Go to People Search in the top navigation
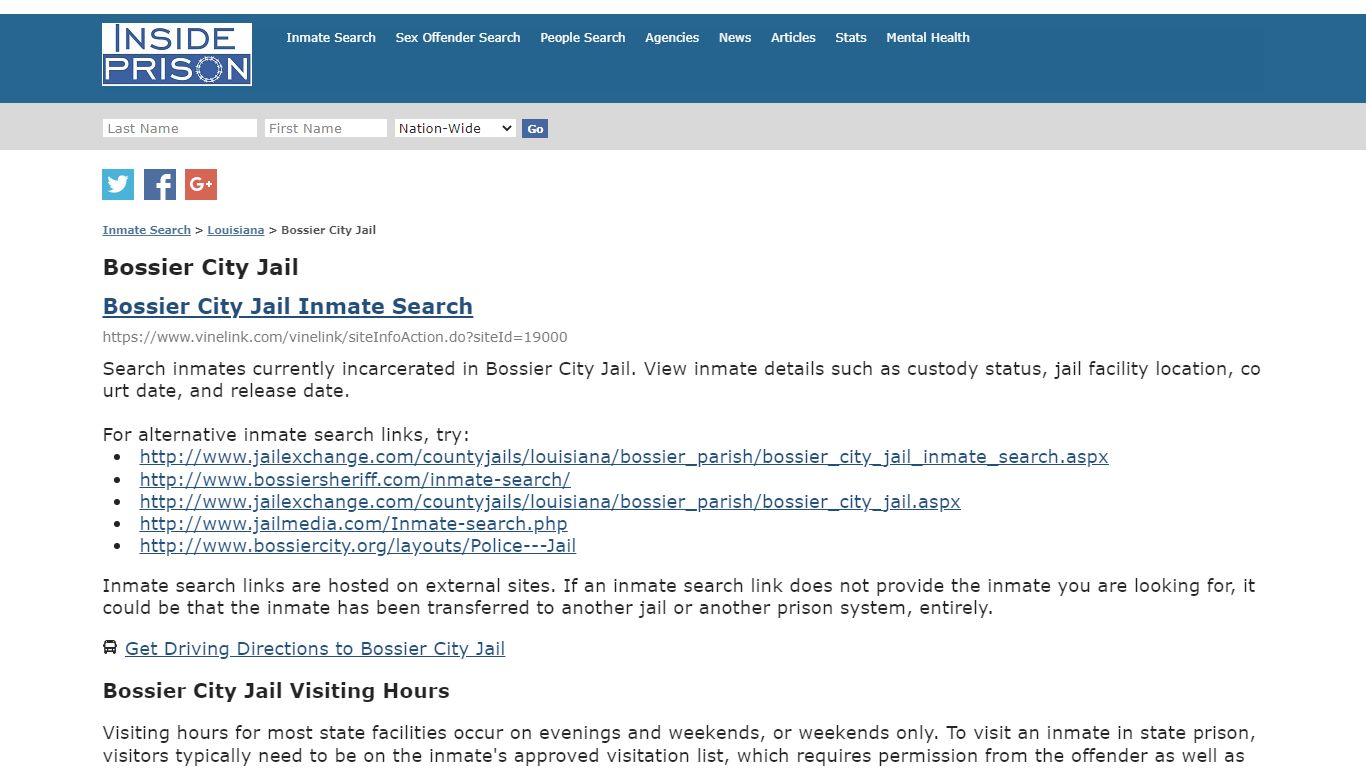 (x=583, y=37)
